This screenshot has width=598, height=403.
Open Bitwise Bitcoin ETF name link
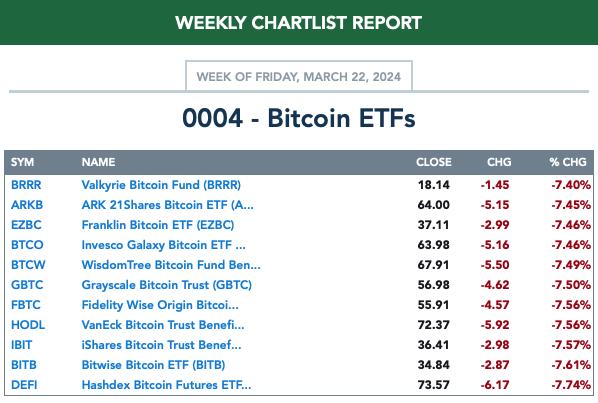[x=153, y=365]
